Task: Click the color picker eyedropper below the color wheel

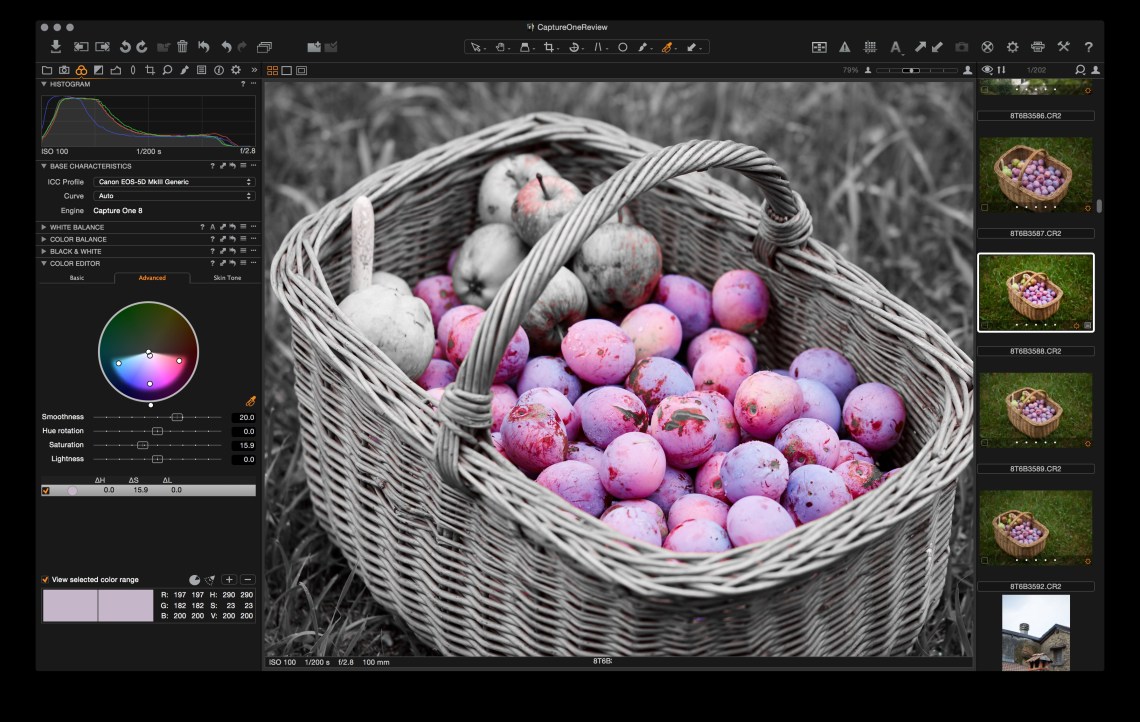Action: (x=251, y=401)
